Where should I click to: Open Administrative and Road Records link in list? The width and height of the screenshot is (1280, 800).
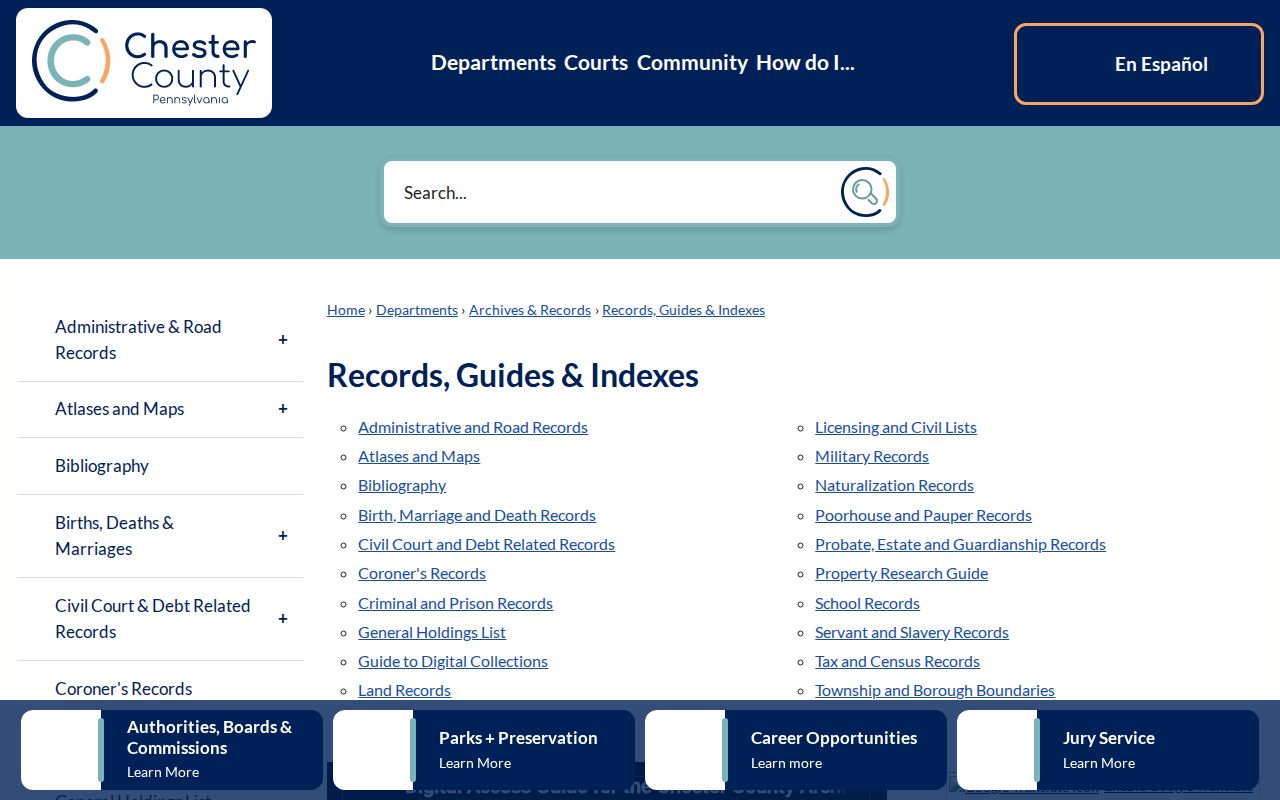(473, 427)
